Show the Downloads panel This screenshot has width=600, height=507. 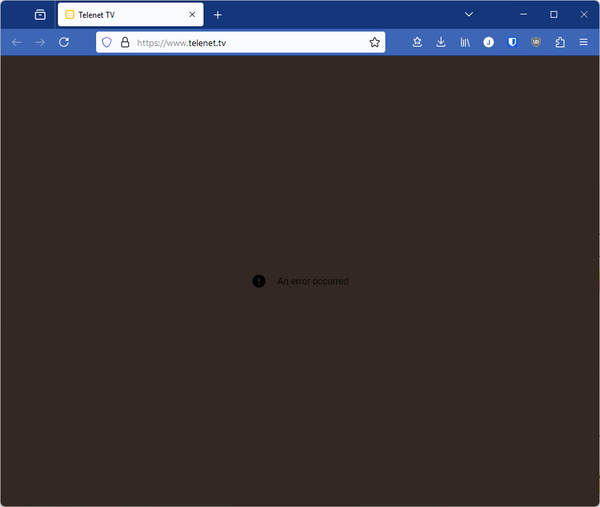(x=441, y=42)
